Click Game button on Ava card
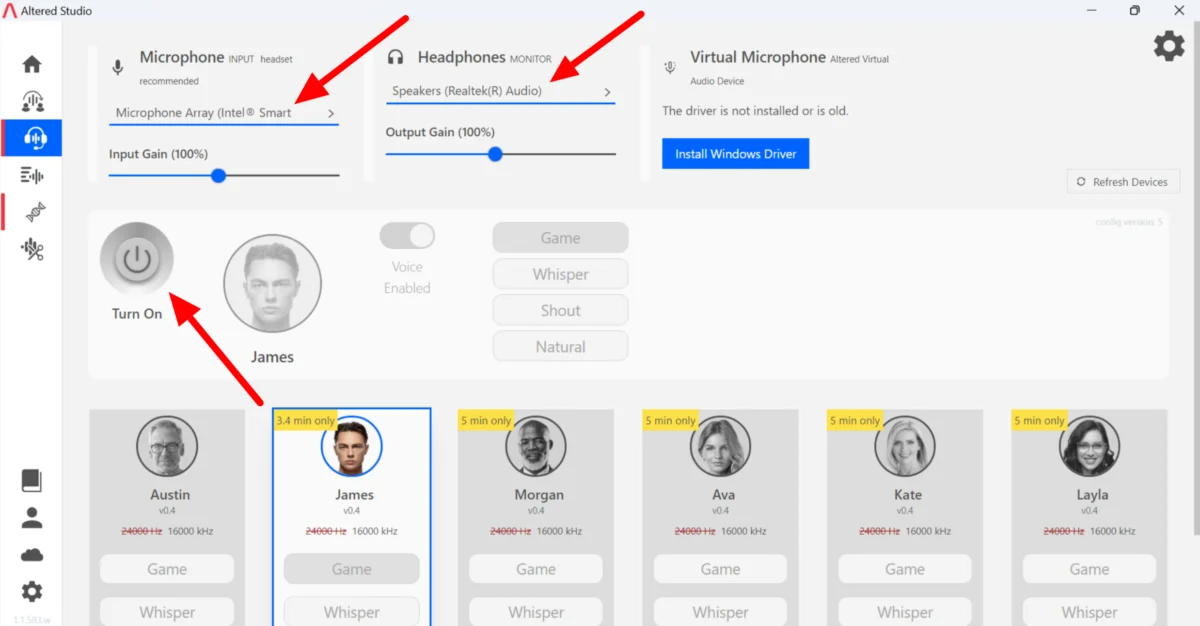This screenshot has width=1200, height=626. [720, 569]
